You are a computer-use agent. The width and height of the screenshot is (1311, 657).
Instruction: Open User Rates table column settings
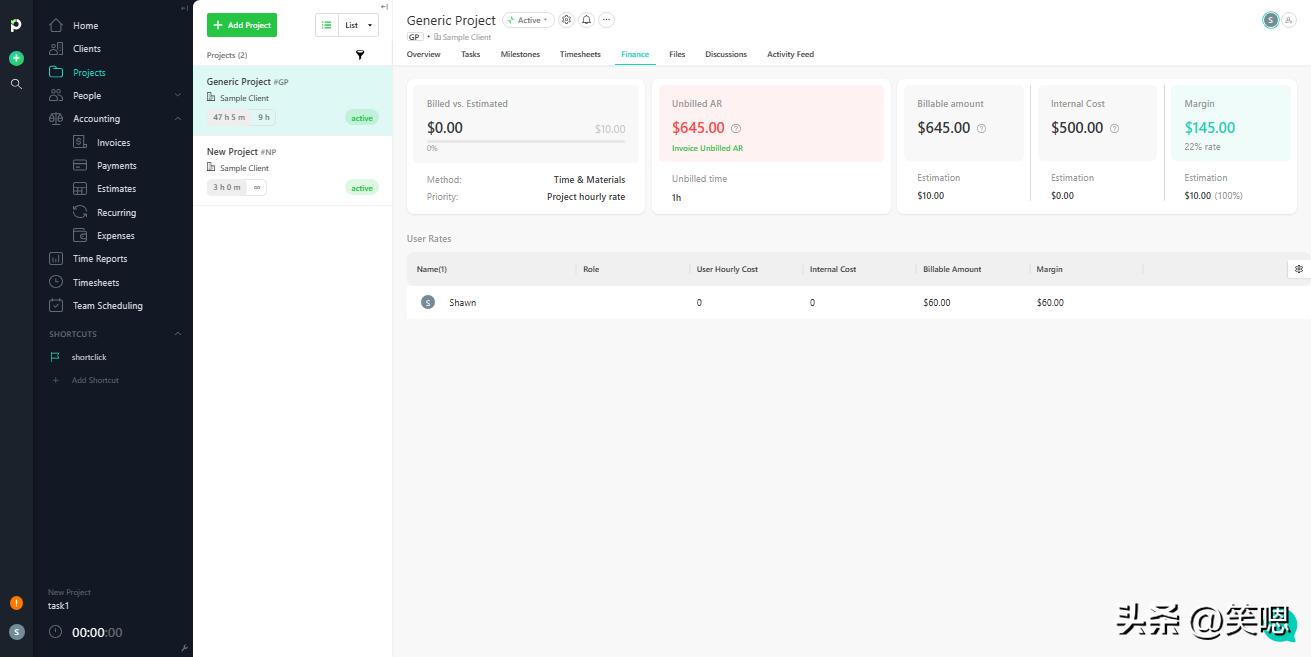tap(1298, 269)
